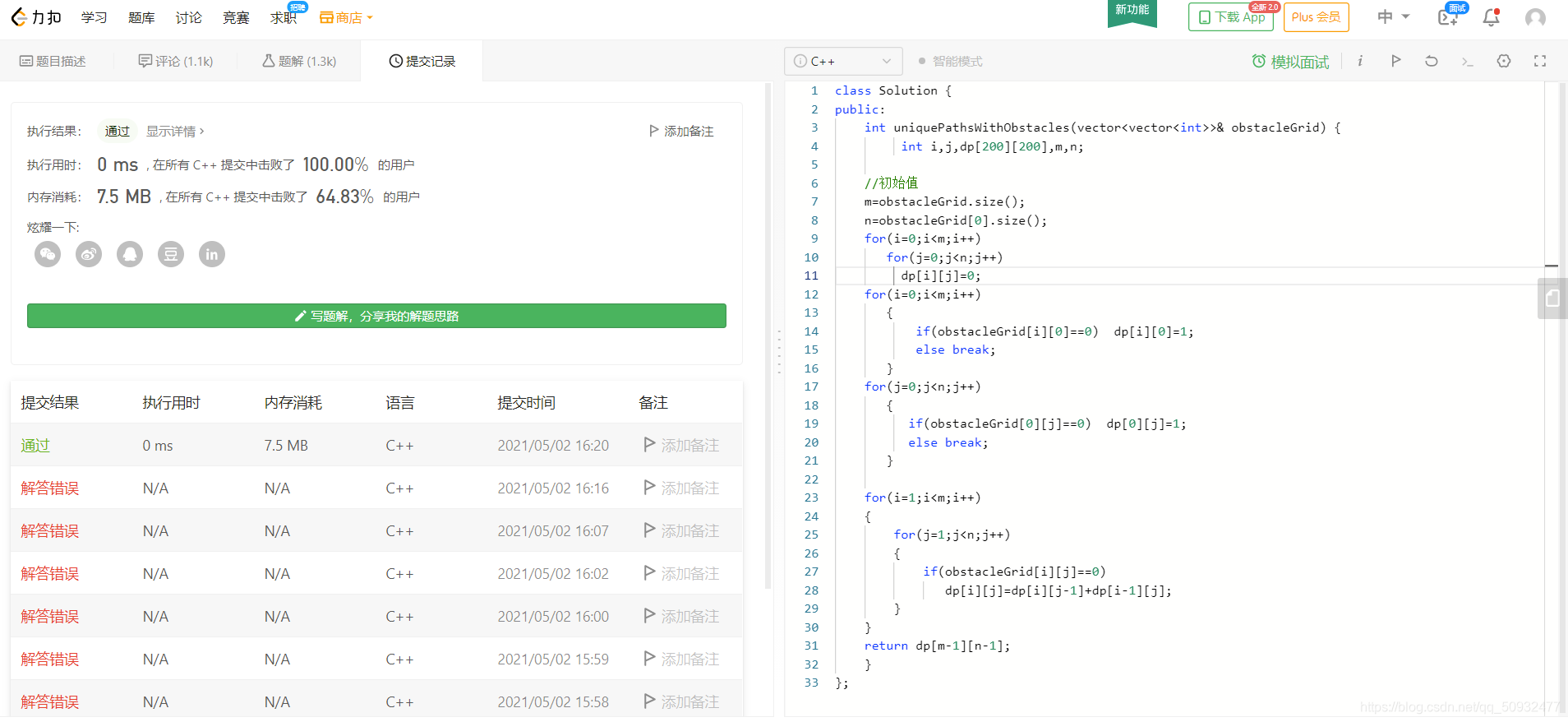Switch to 题目描述 tab
The image size is (1568, 722).
[53, 61]
